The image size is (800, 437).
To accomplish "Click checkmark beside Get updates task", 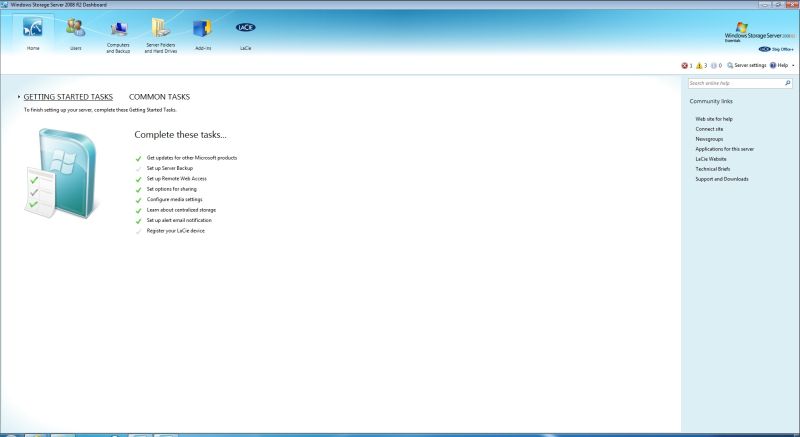I will (x=138, y=159).
